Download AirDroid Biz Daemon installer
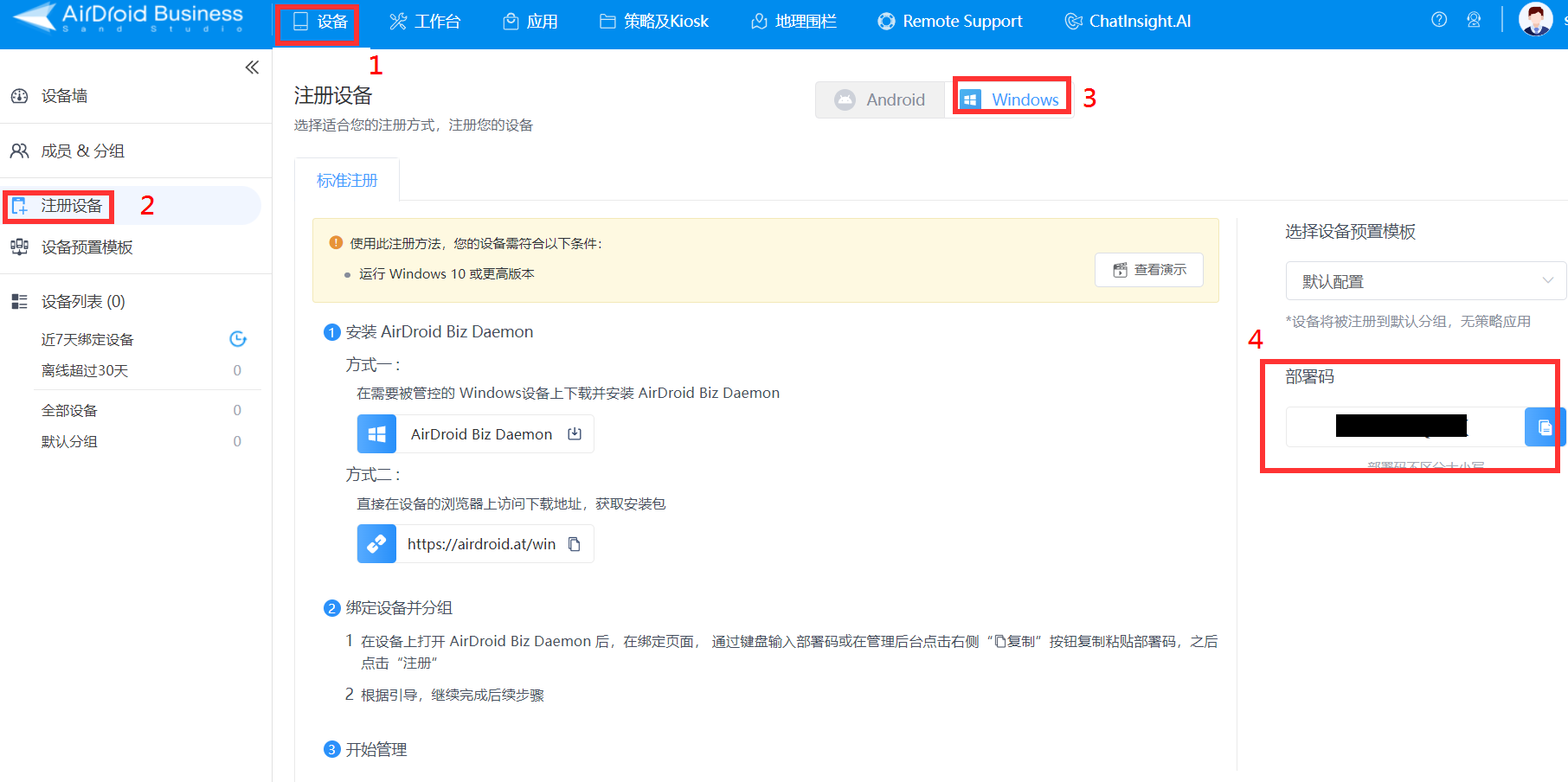Image resolution: width=1568 pixels, height=782 pixels. (x=476, y=434)
